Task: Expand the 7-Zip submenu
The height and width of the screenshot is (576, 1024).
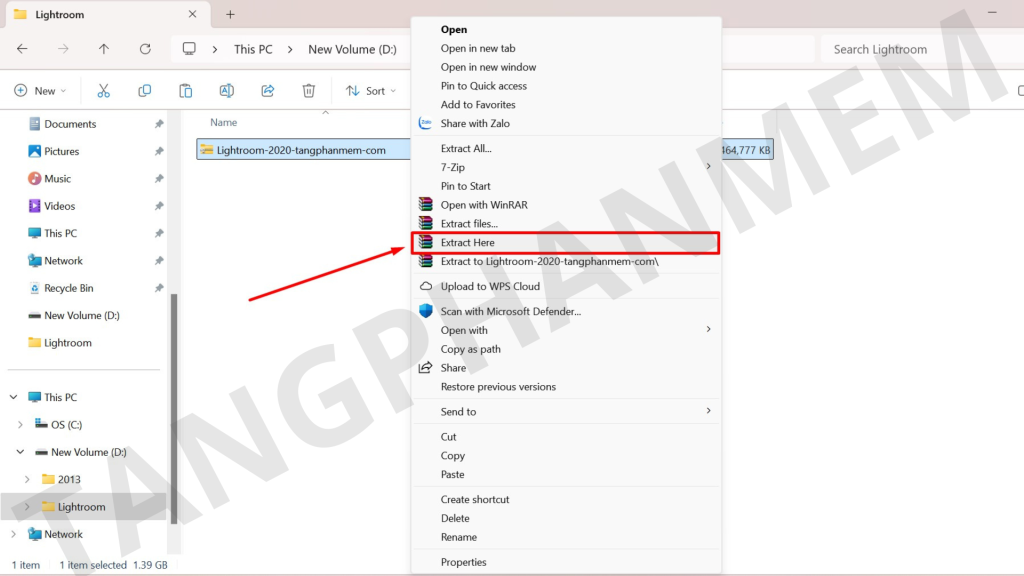Action: (x=709, y=167)
